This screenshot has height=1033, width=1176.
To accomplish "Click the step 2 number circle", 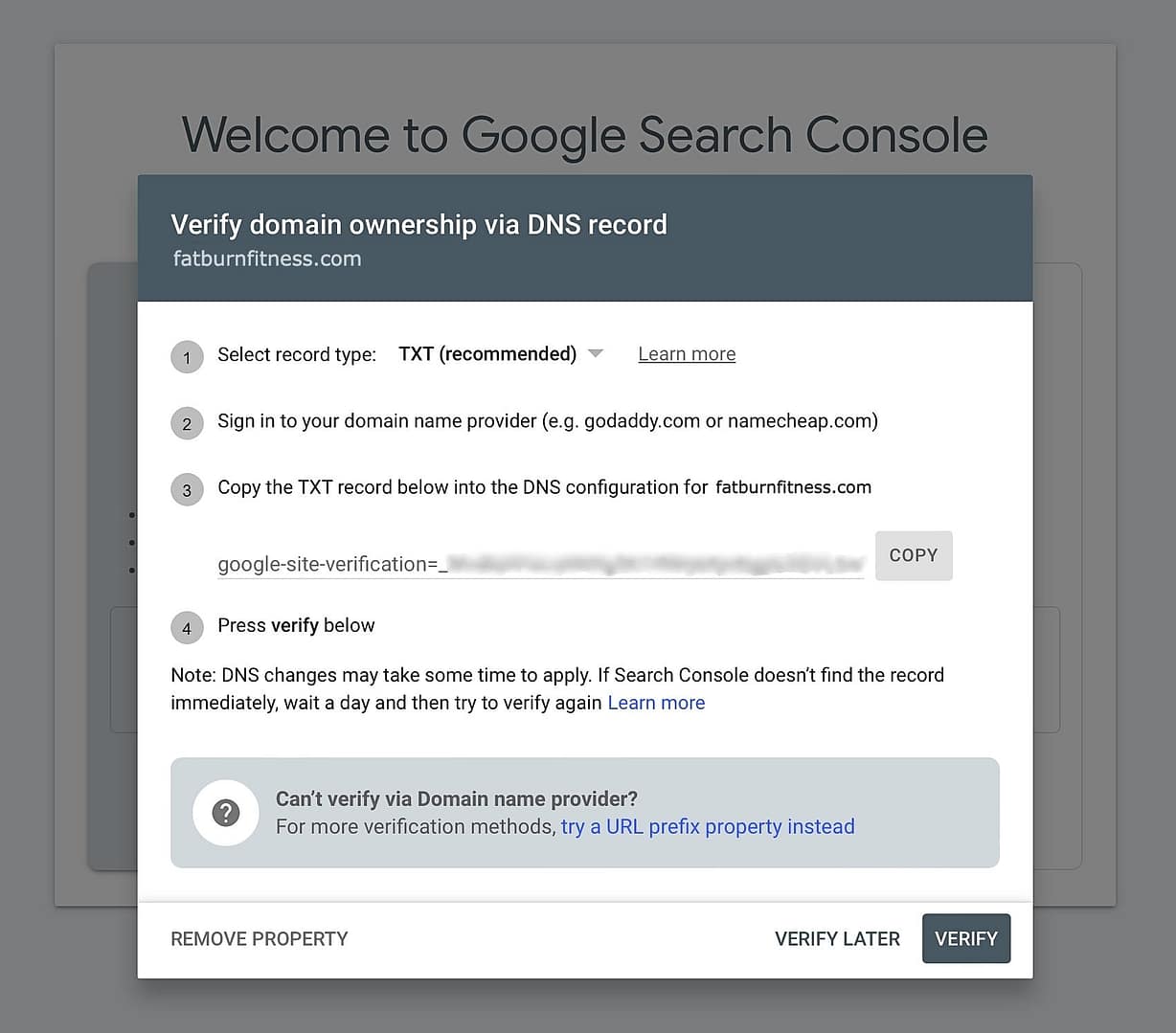I will 187,423.
